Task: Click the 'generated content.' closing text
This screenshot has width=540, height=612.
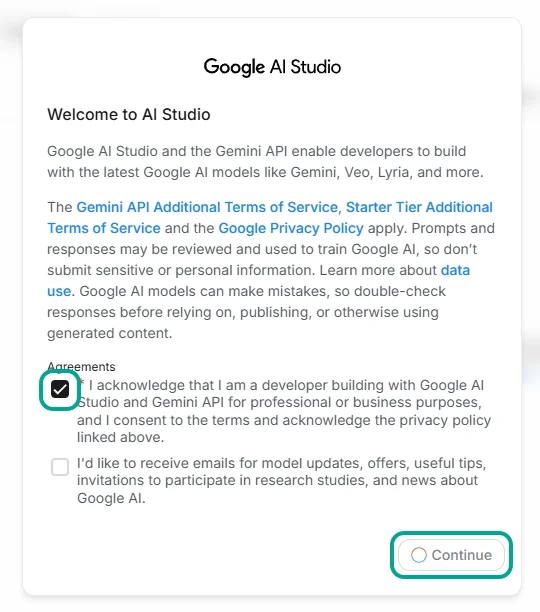Action: (x=110, y=333)
